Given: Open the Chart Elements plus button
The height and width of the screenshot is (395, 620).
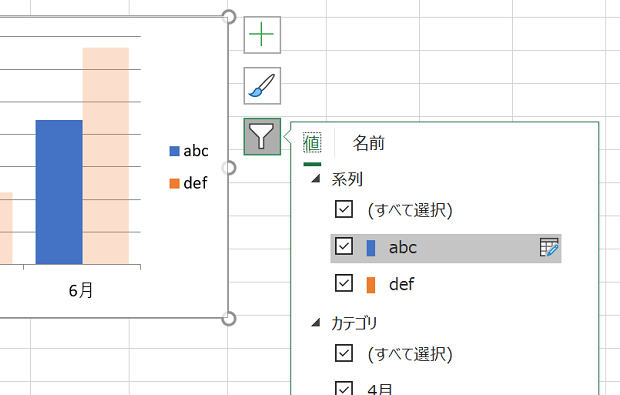Looking at the screenshot, I should point(262,35).
